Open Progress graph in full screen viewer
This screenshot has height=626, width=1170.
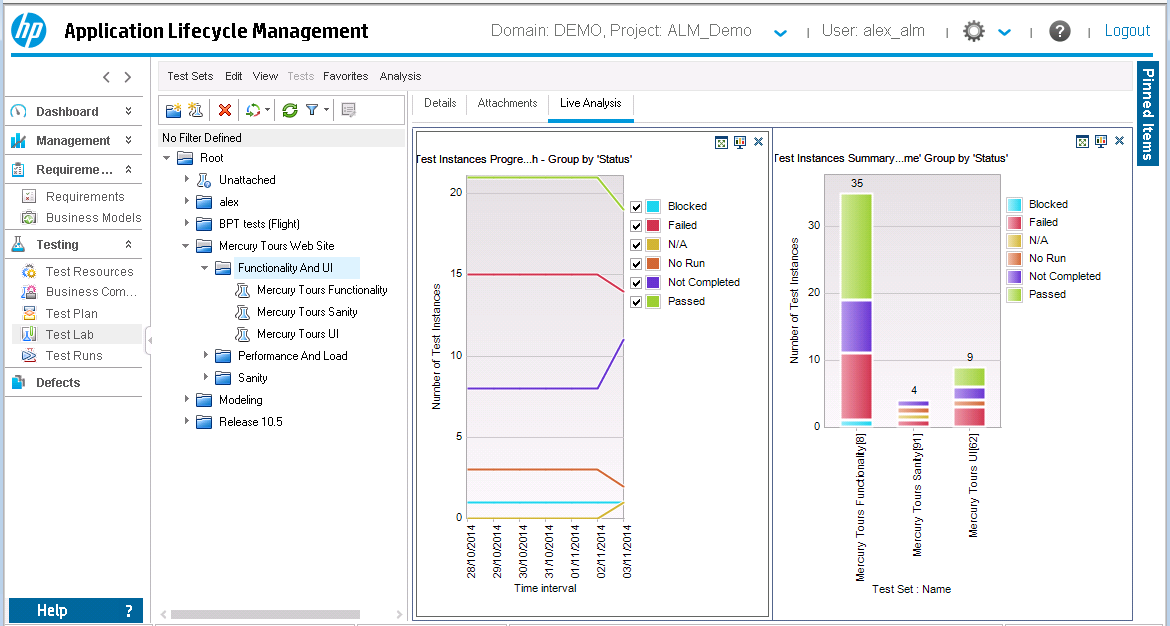(x=739, y=142)
